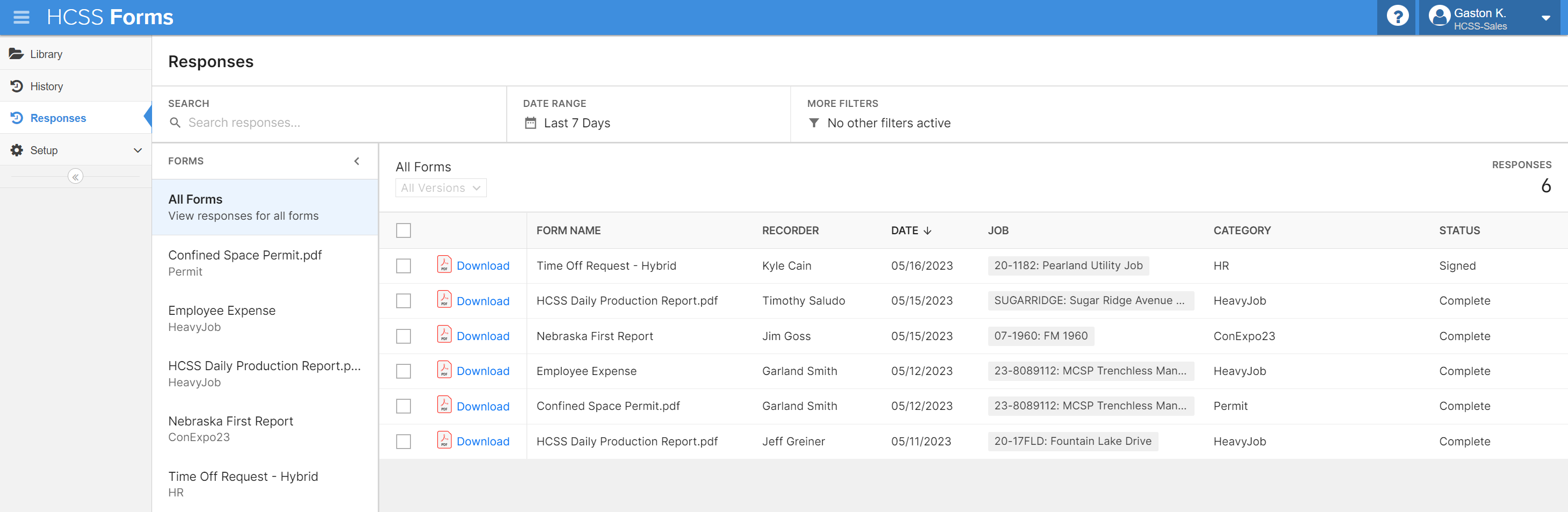Download the Employee Expense response
Screen dimensions: 1568x512
pos(482,371)
